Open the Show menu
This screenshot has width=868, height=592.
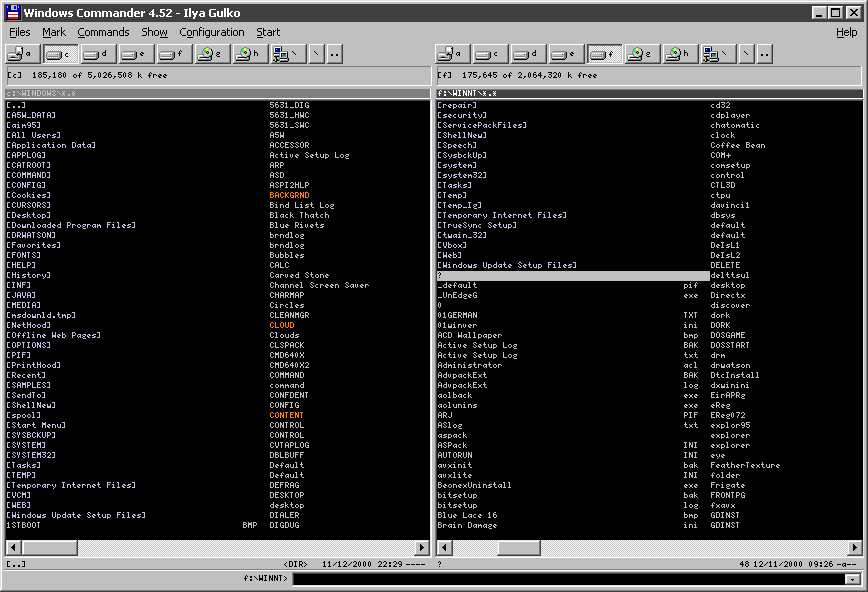154,32
